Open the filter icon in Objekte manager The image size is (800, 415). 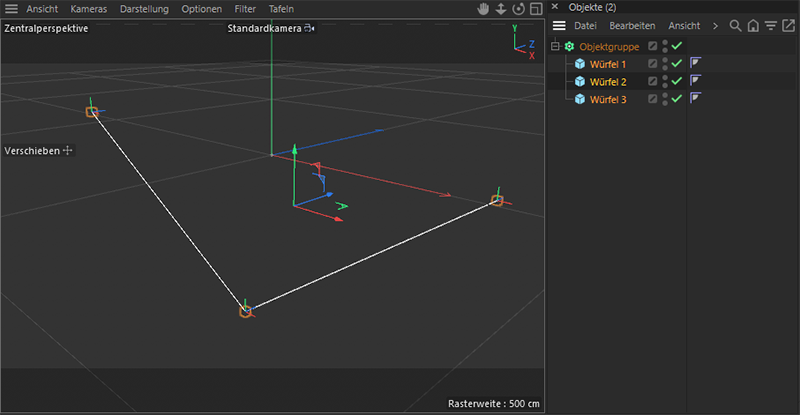coord(770,26)
